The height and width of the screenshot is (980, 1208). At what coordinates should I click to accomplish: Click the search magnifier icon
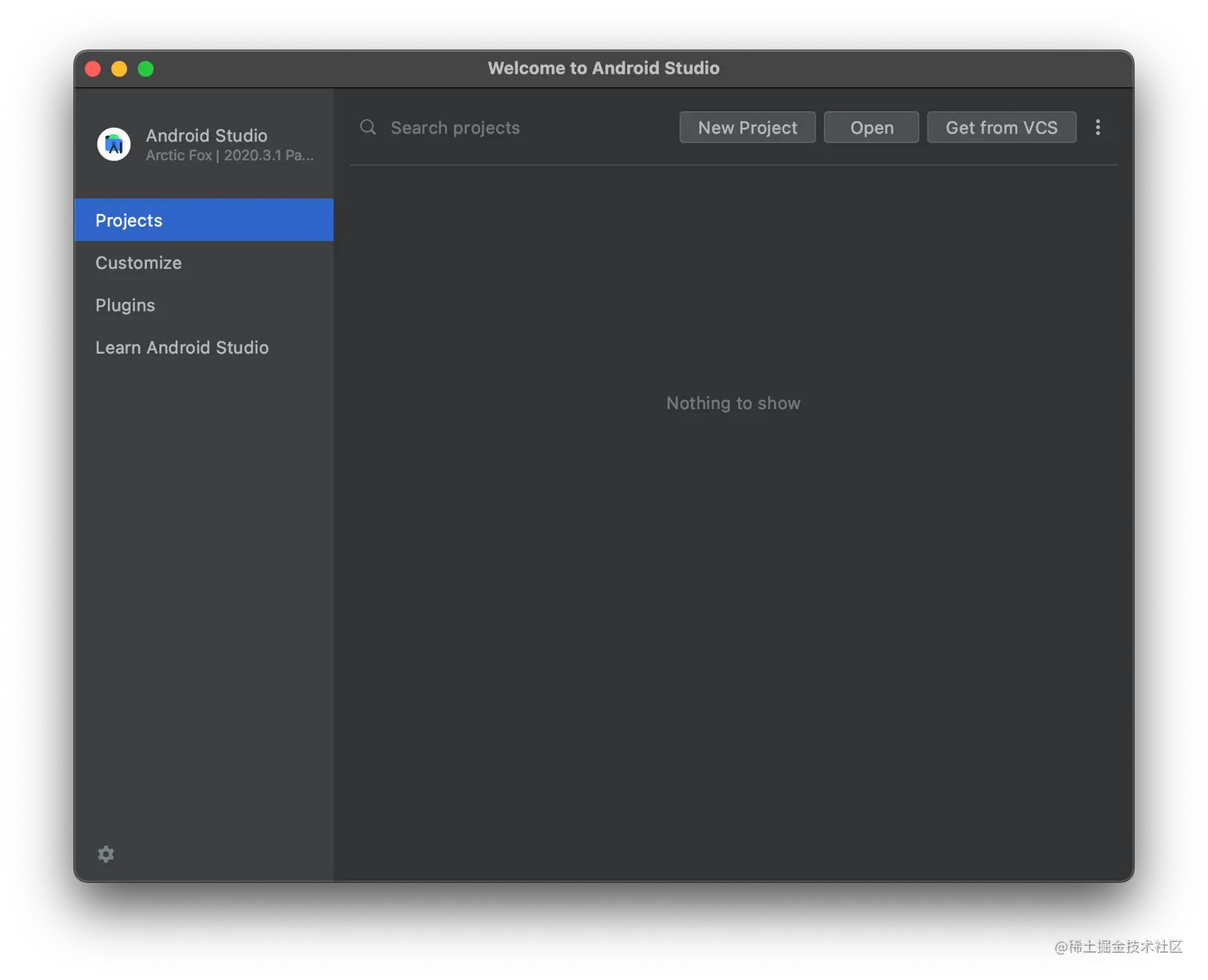click(368, 128)
